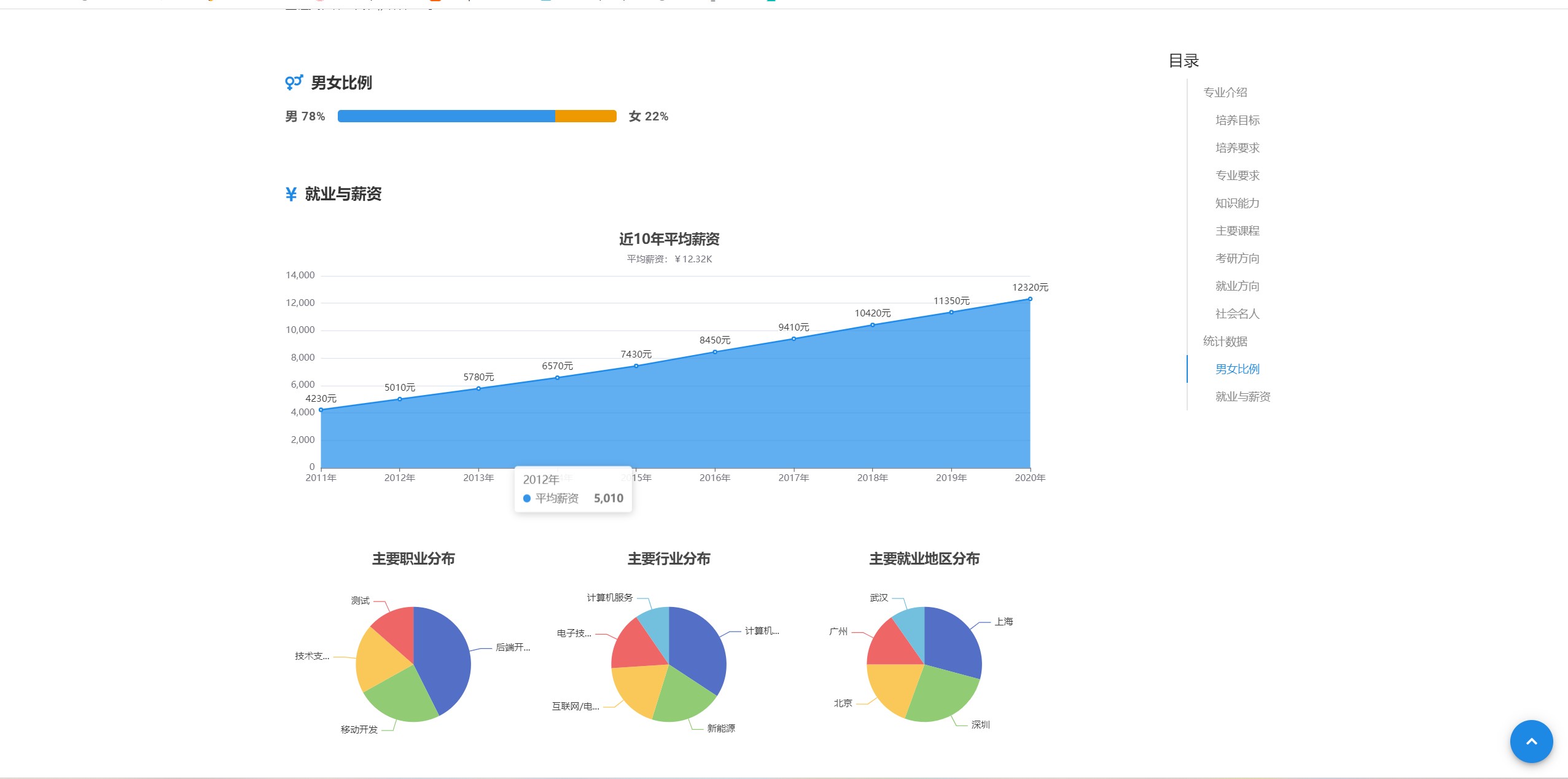This screenshot has width=1568, height=779.
Task: Jump to 培养目标 section
Action: [x=1237, y=120]
